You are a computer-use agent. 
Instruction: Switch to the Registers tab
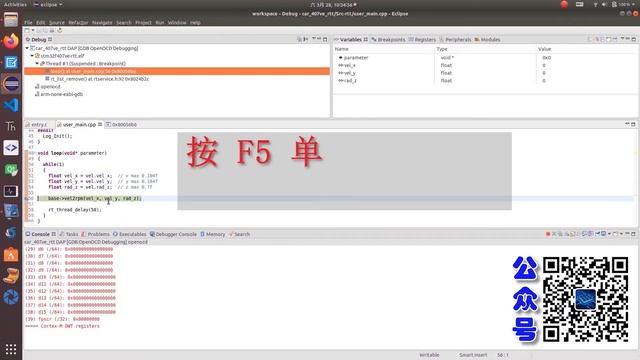pos(422,40)
